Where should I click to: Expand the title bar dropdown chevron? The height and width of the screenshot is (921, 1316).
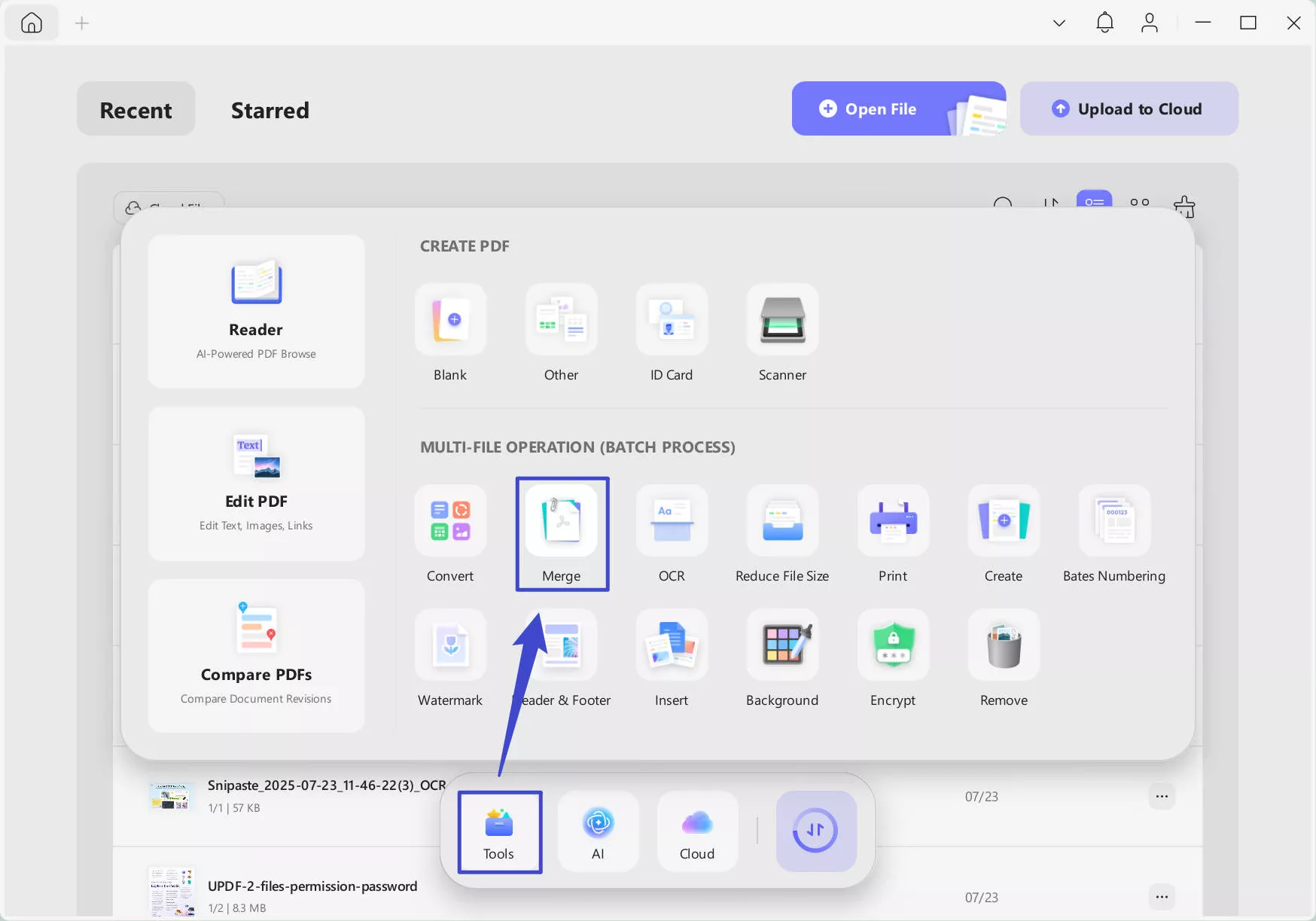(1059, 23)
